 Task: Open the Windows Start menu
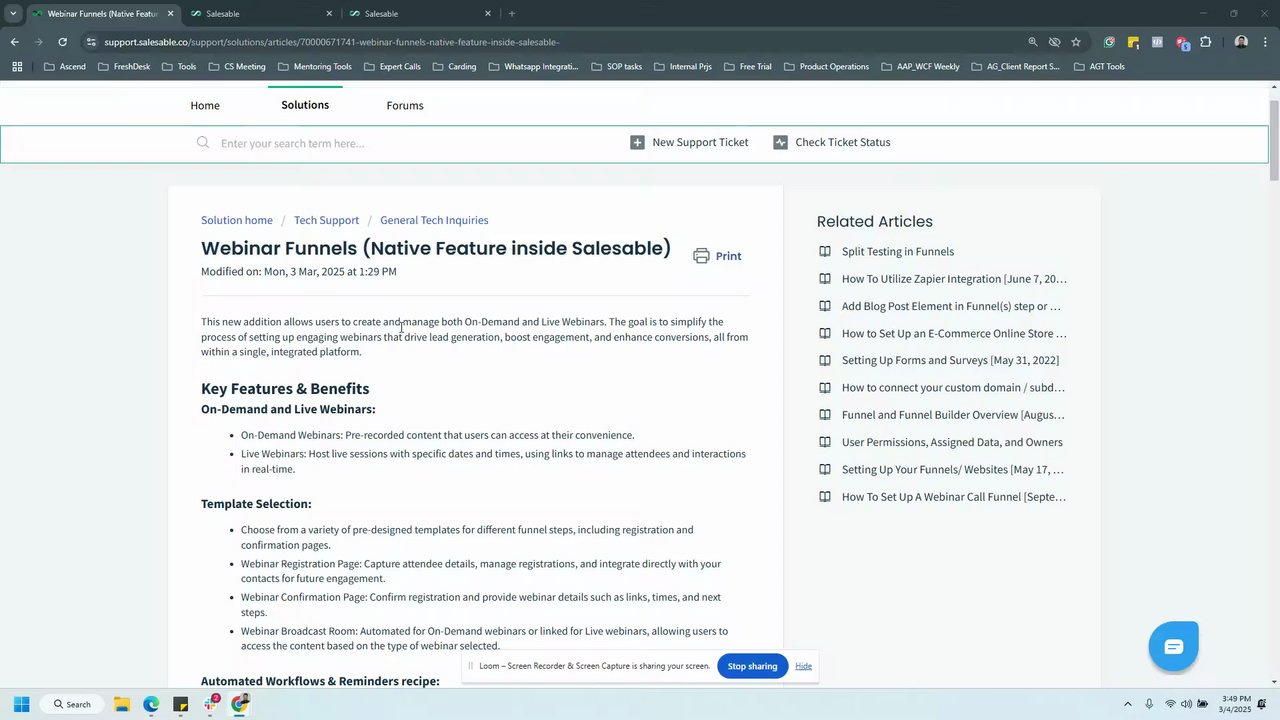pyautogui.click(x=21, y=704)
